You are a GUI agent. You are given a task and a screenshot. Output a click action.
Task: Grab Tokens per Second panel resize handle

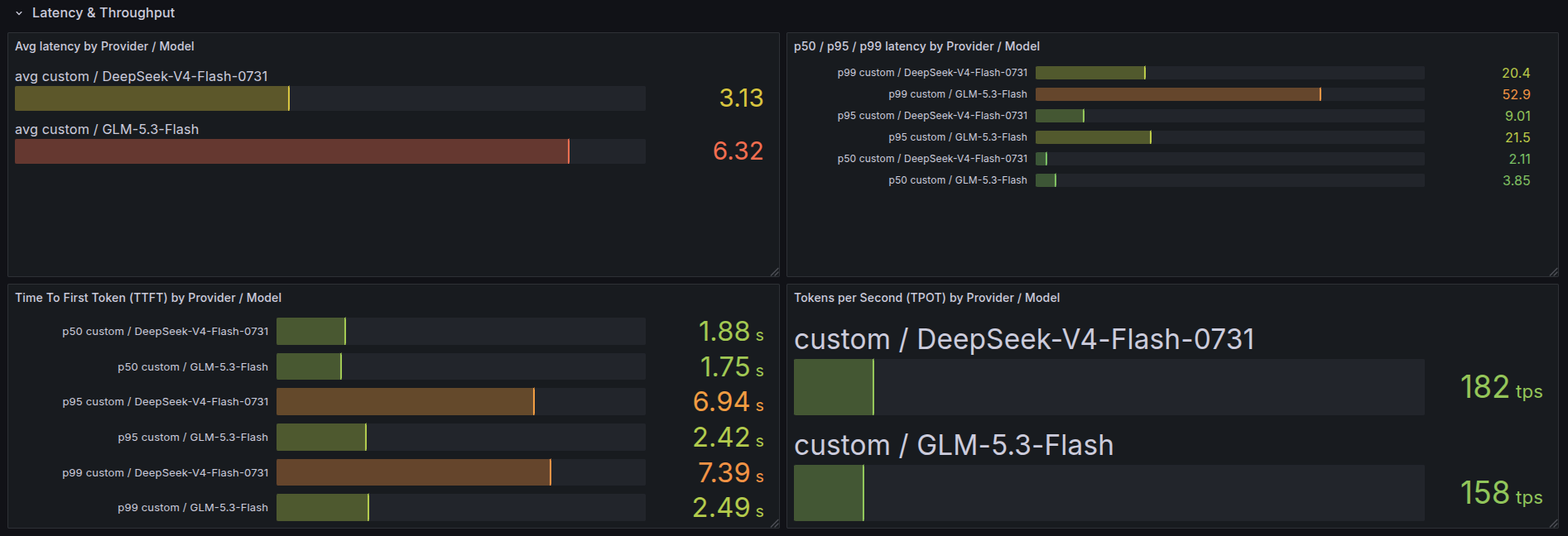pos(1554,524)
